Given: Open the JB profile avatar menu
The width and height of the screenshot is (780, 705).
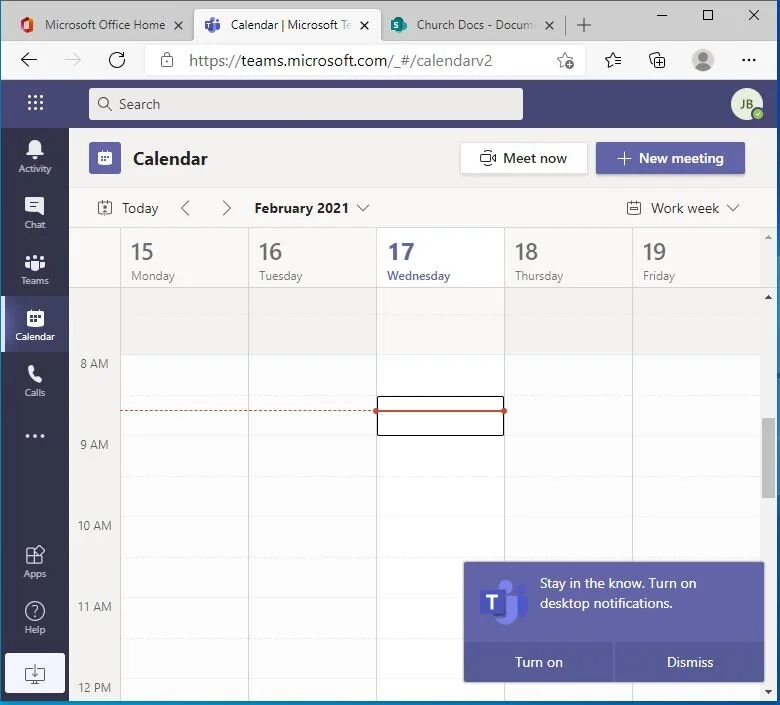Looking at the screenshot, I should 747,104.
